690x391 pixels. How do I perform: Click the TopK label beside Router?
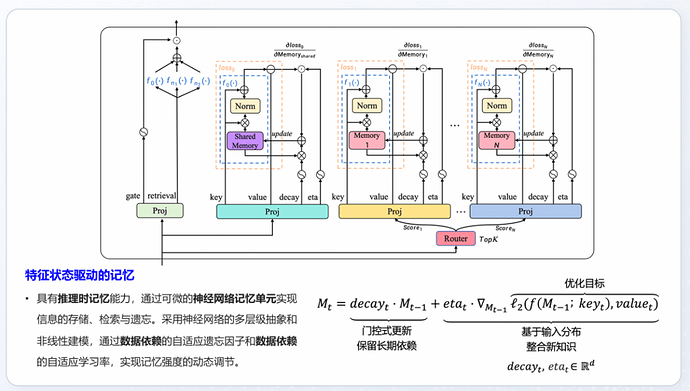point(488,239)
